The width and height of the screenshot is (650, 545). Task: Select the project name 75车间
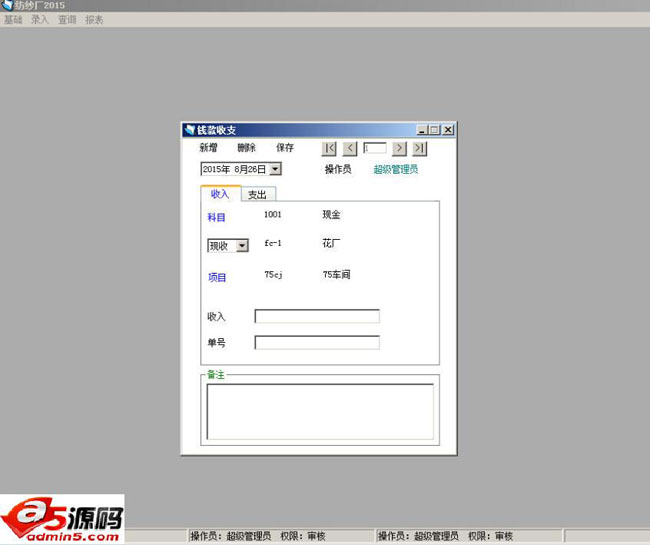coord(337,274)
